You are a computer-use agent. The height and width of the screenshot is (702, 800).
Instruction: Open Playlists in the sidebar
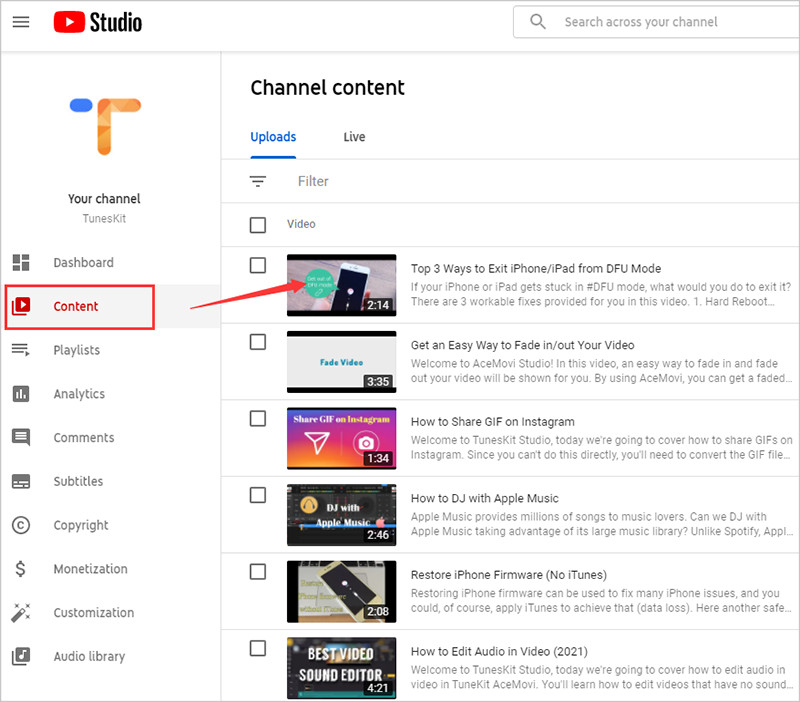77,350
